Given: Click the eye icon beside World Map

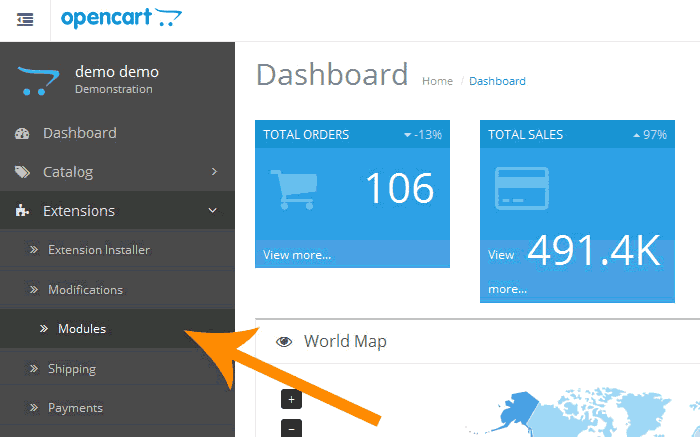Looking at the screenshot, I should coord(284,342).
